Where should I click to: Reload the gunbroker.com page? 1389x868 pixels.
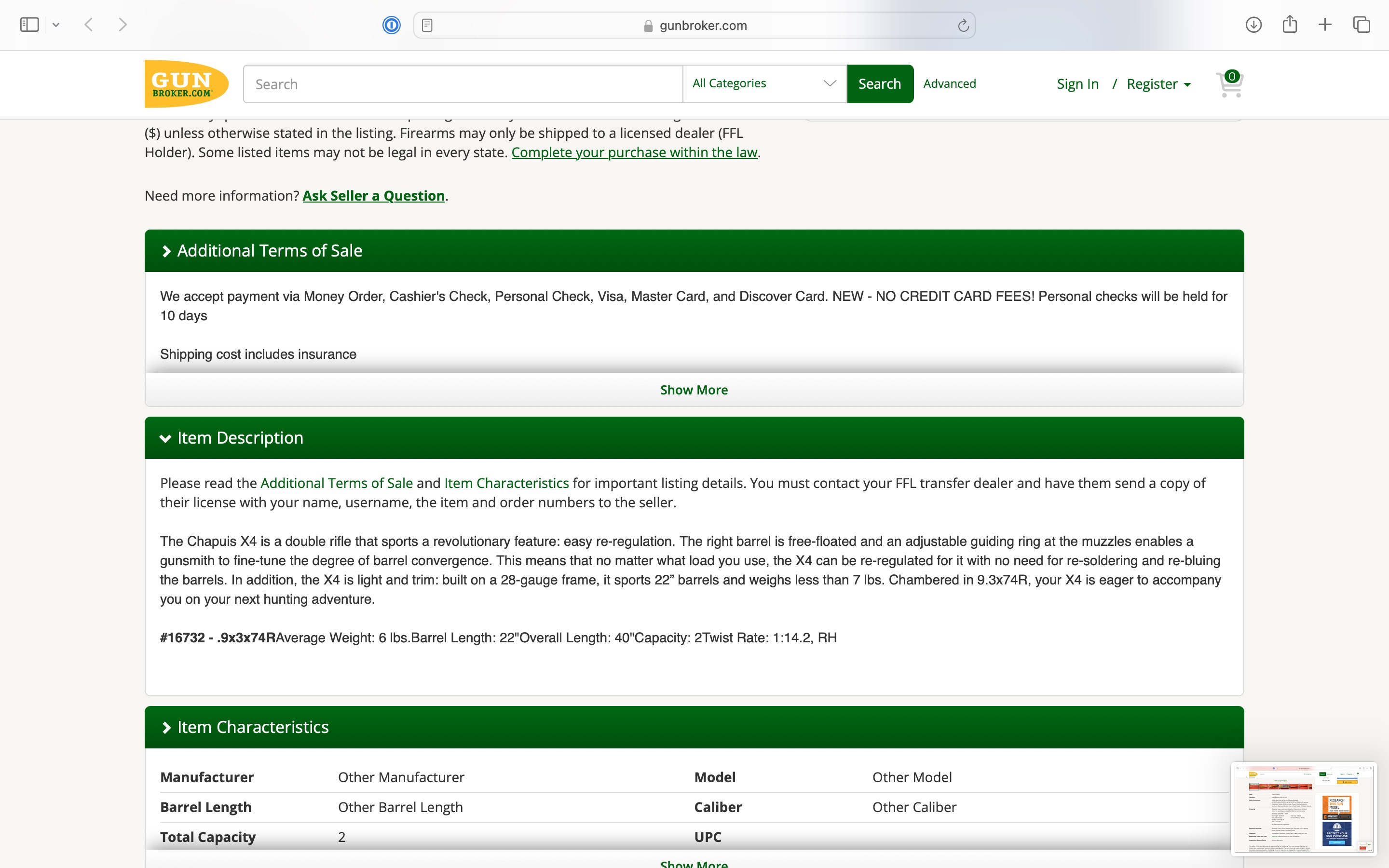tap(963, 25)
